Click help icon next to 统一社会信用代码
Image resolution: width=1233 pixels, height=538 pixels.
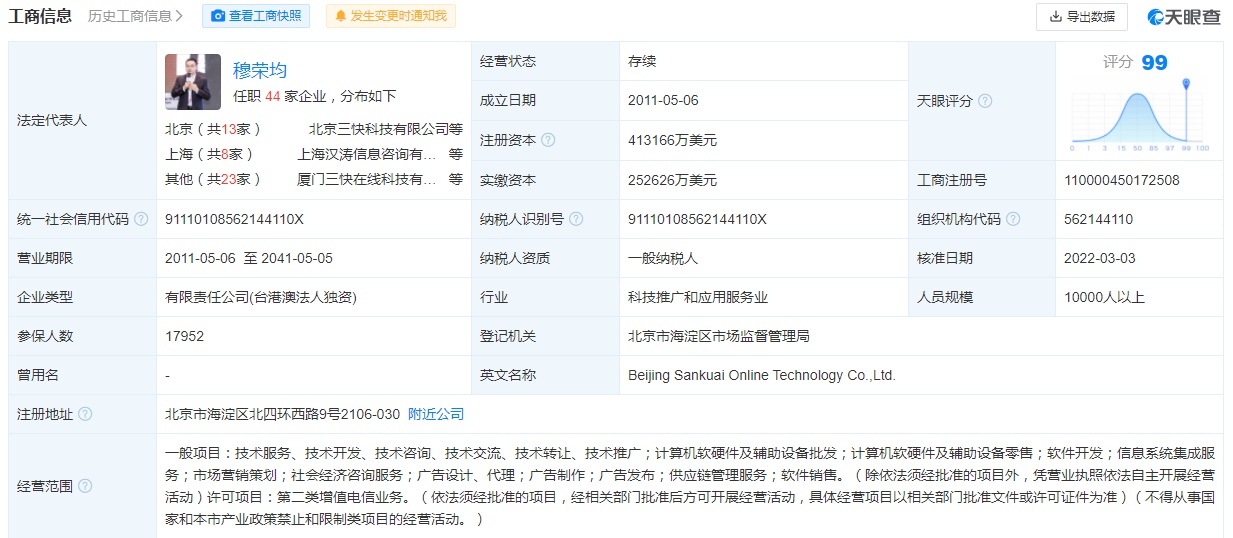point(141,219)
